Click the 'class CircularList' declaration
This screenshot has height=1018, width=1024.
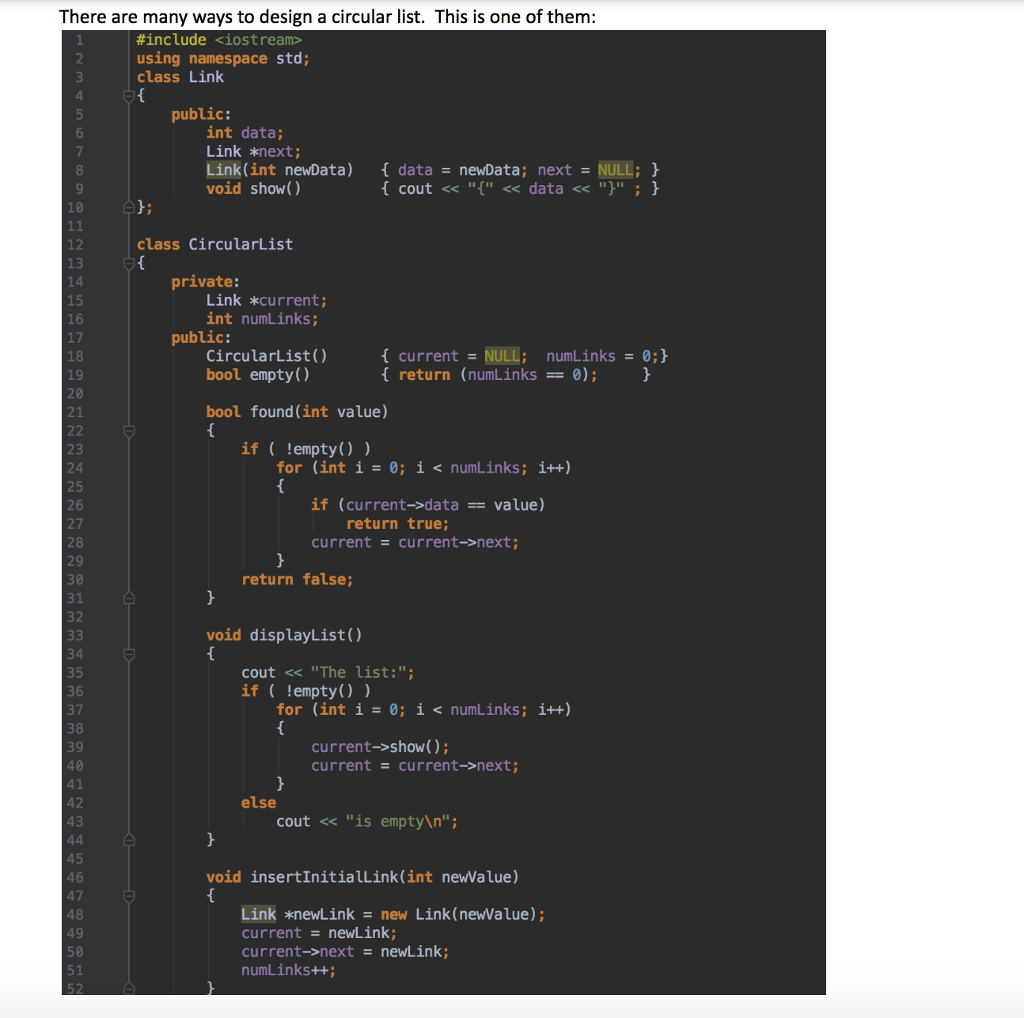coord(214,244)
